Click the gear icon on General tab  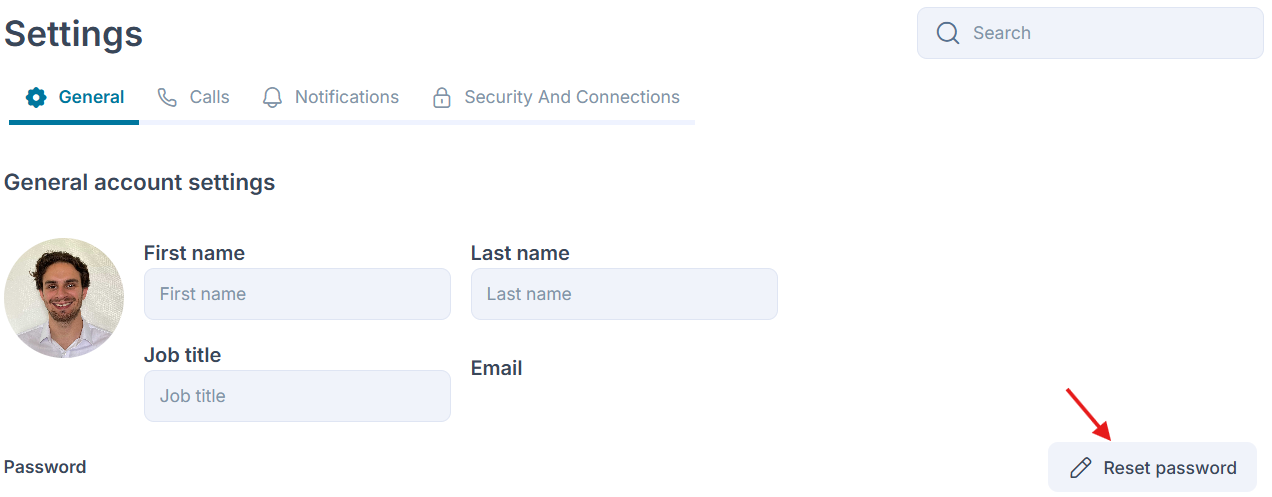36,97
